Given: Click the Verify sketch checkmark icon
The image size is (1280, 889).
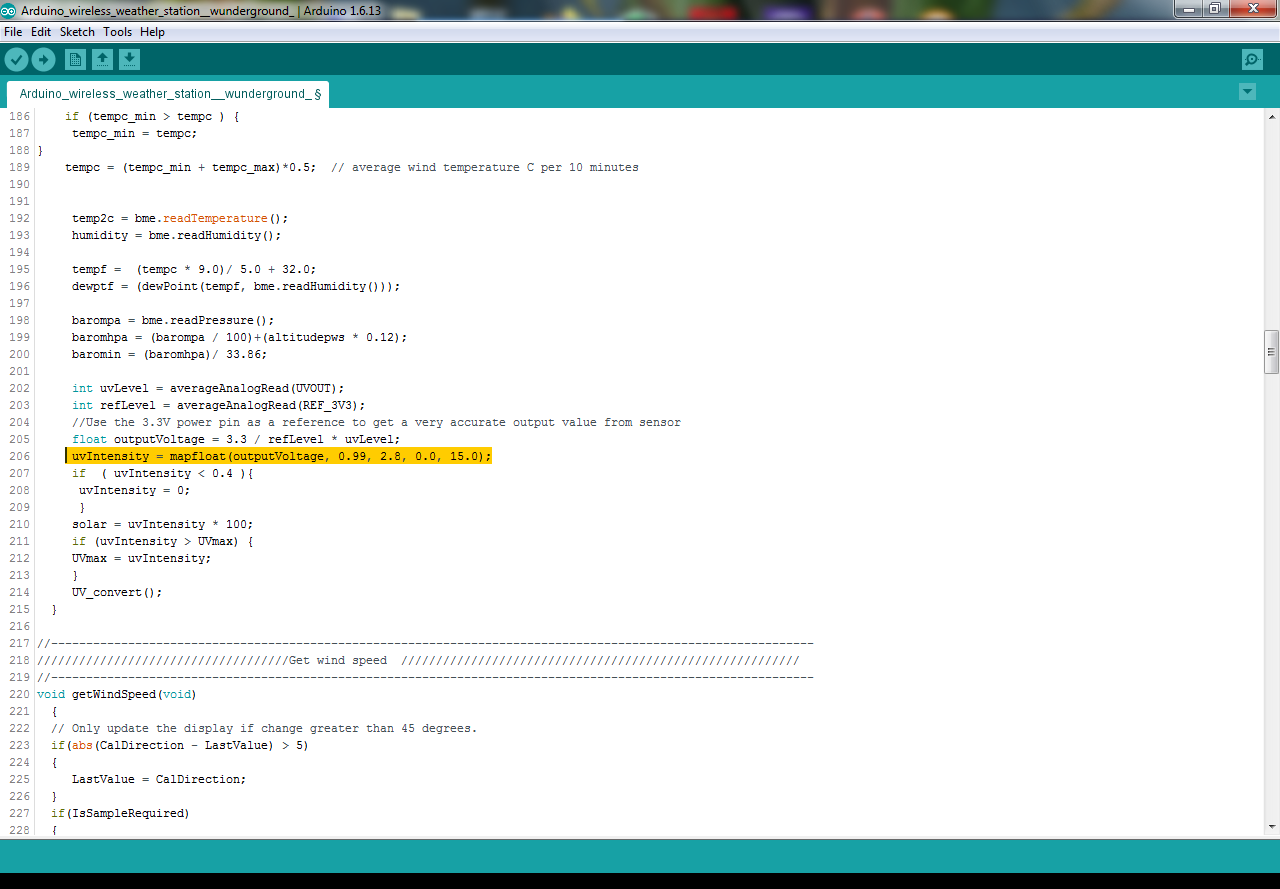Looking at the screenshot, I should [16, 59].
